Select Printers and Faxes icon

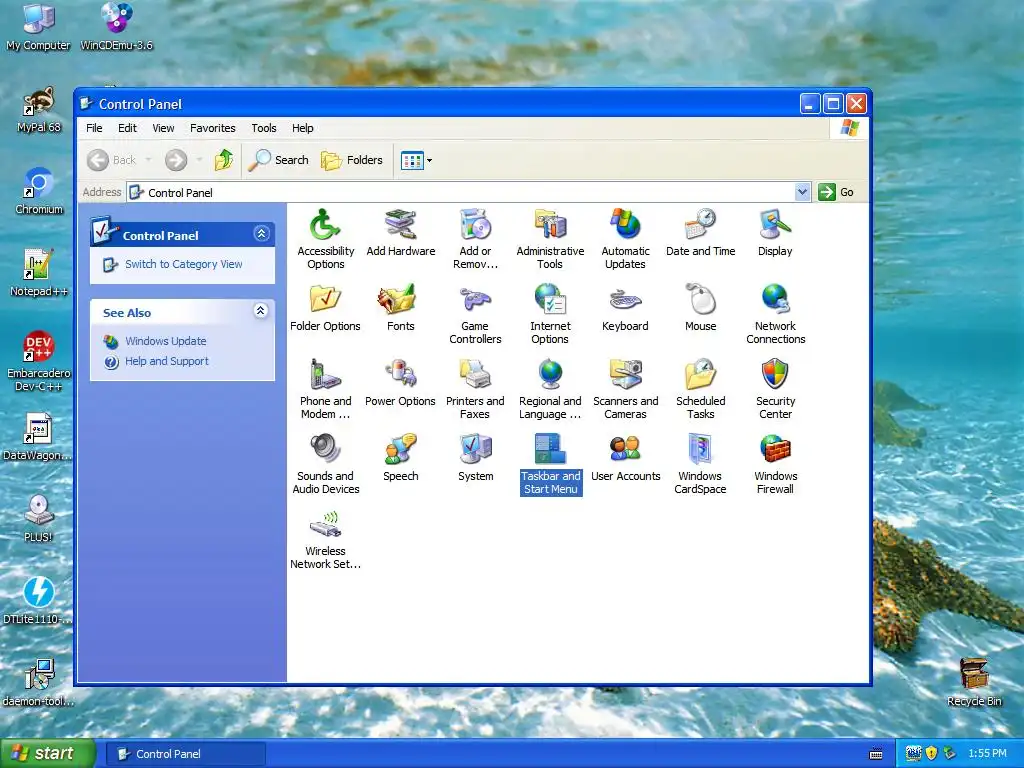click(475, 389)
